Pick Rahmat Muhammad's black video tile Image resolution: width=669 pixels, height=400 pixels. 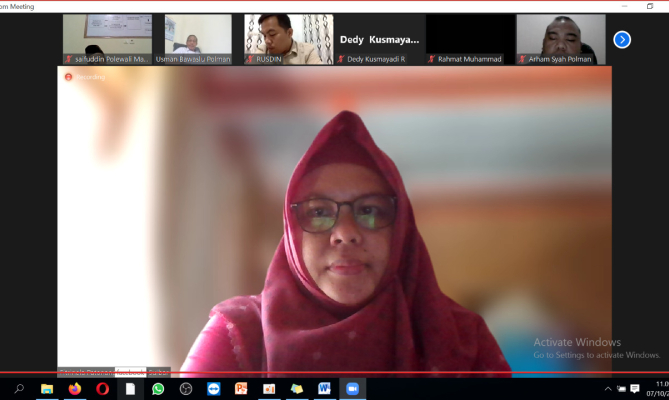tap(470, 39)
